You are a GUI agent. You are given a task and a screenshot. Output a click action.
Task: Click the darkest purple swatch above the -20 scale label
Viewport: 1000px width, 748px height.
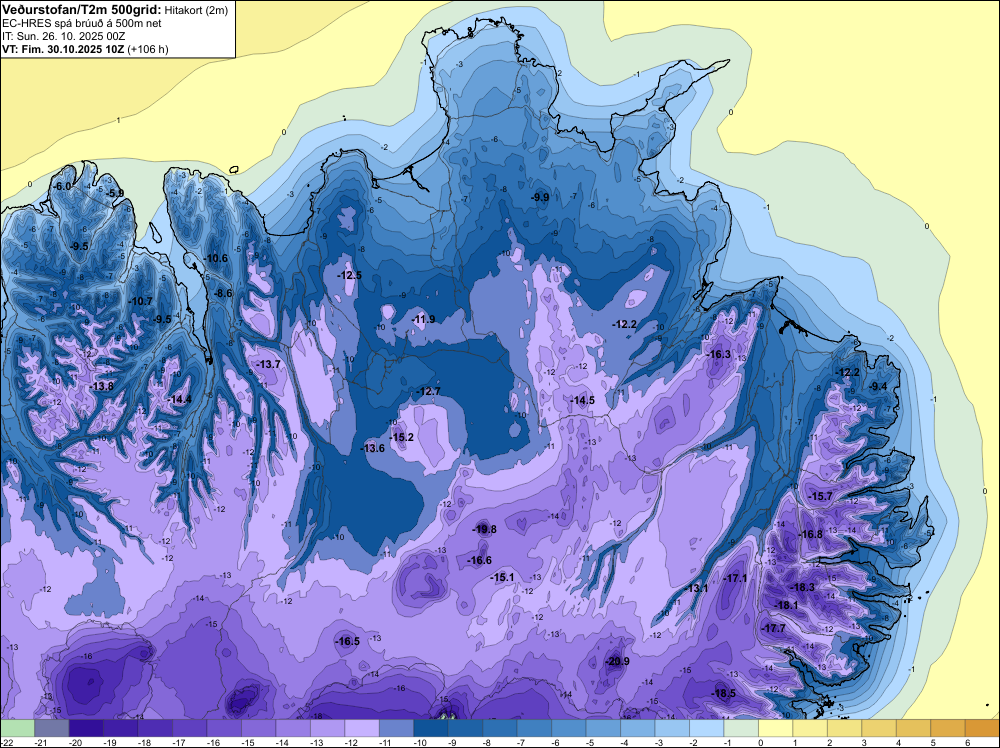(86, 728)
